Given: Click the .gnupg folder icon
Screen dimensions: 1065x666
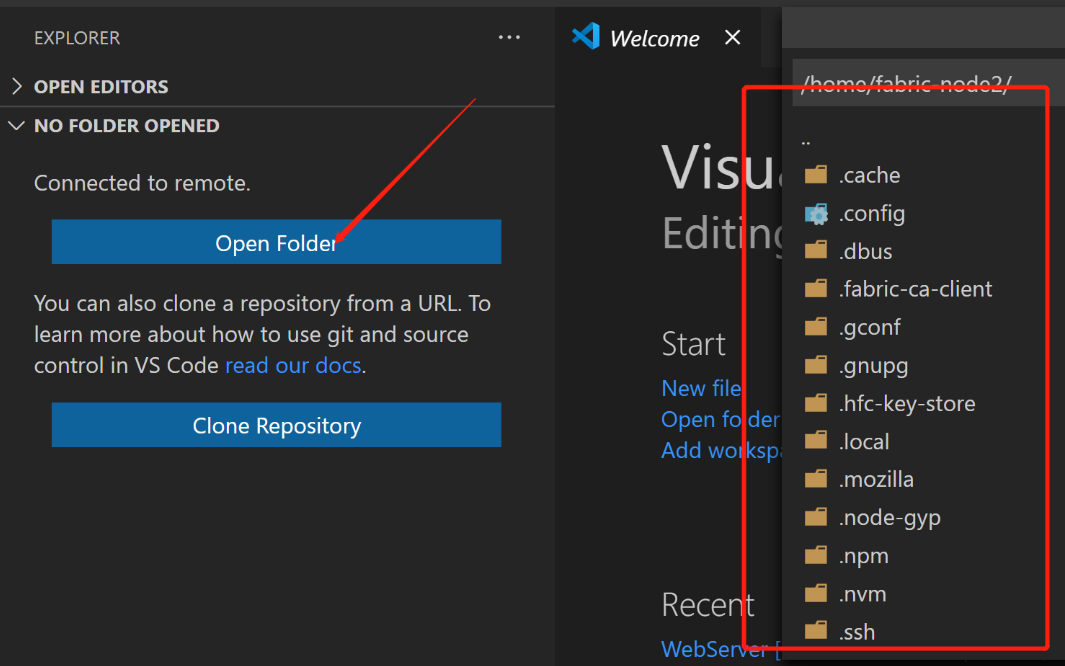Looking at the screenshot, I should coord(816,365).
